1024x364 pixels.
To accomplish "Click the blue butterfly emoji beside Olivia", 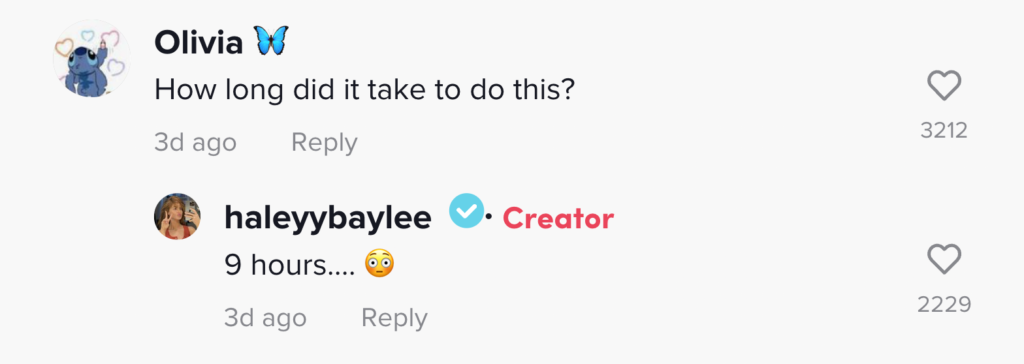I will coord(270,42).
